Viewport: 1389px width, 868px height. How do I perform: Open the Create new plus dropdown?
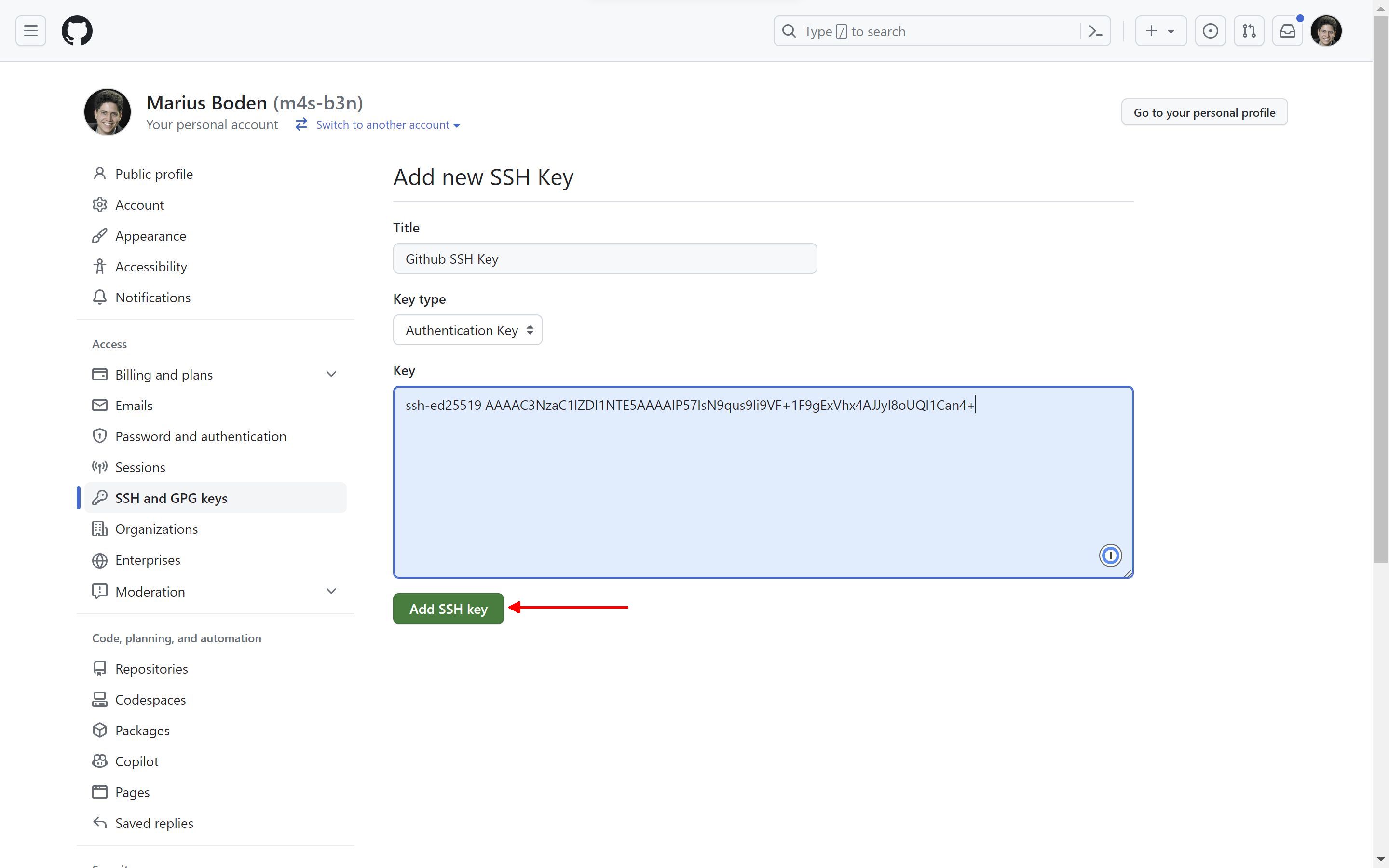1160,31
